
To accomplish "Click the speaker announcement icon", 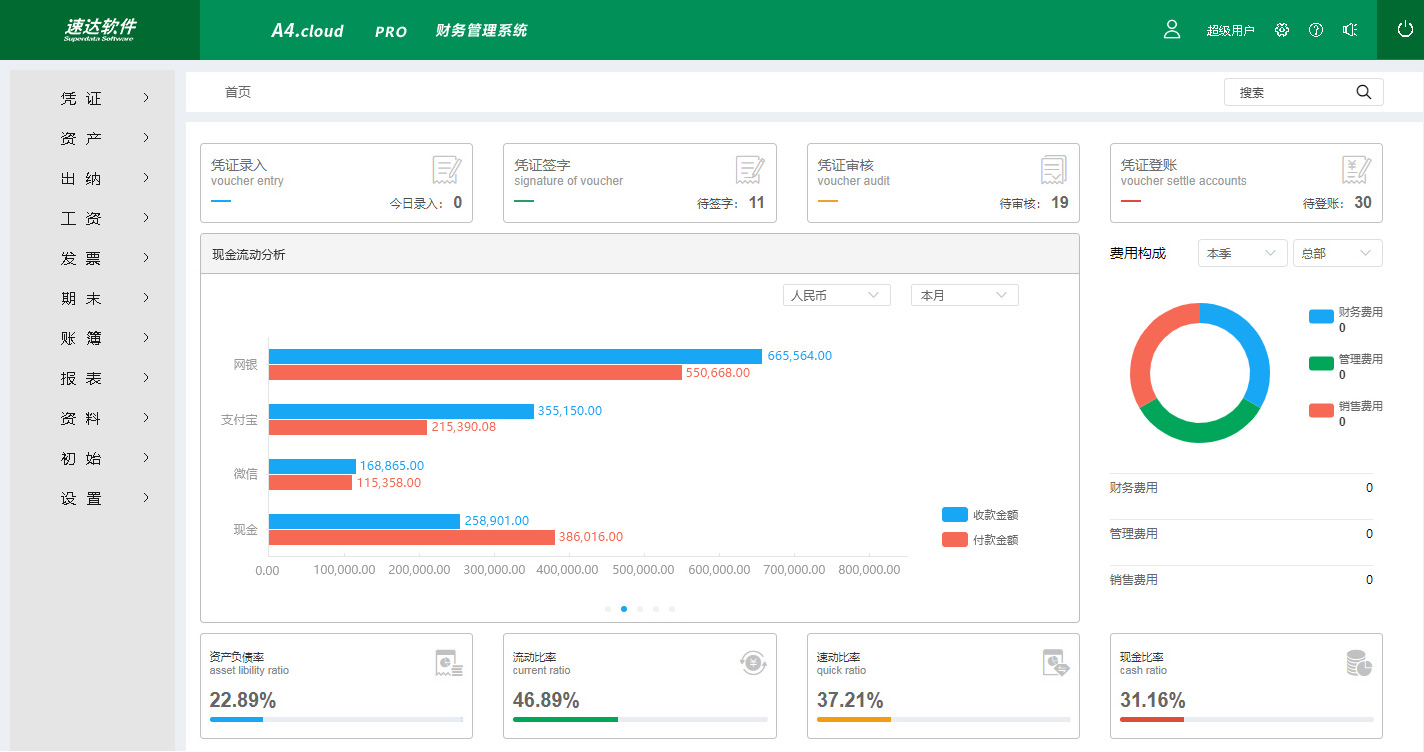I will [1349, 30].
